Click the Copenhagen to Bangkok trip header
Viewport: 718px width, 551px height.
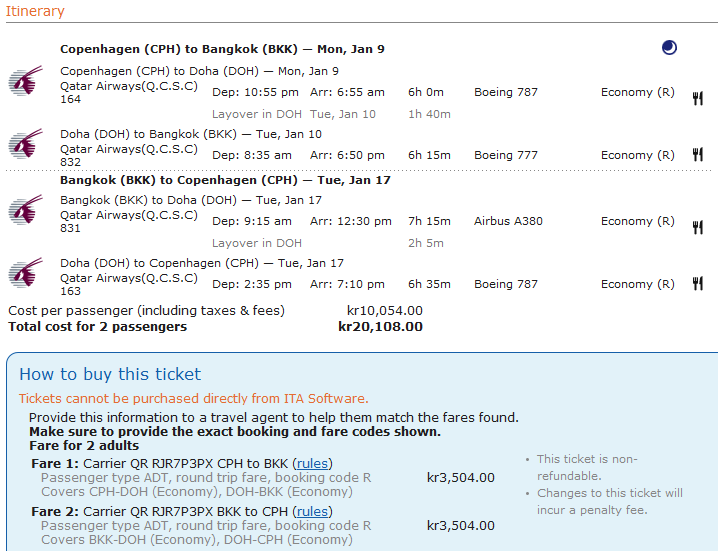coord(222,49)
